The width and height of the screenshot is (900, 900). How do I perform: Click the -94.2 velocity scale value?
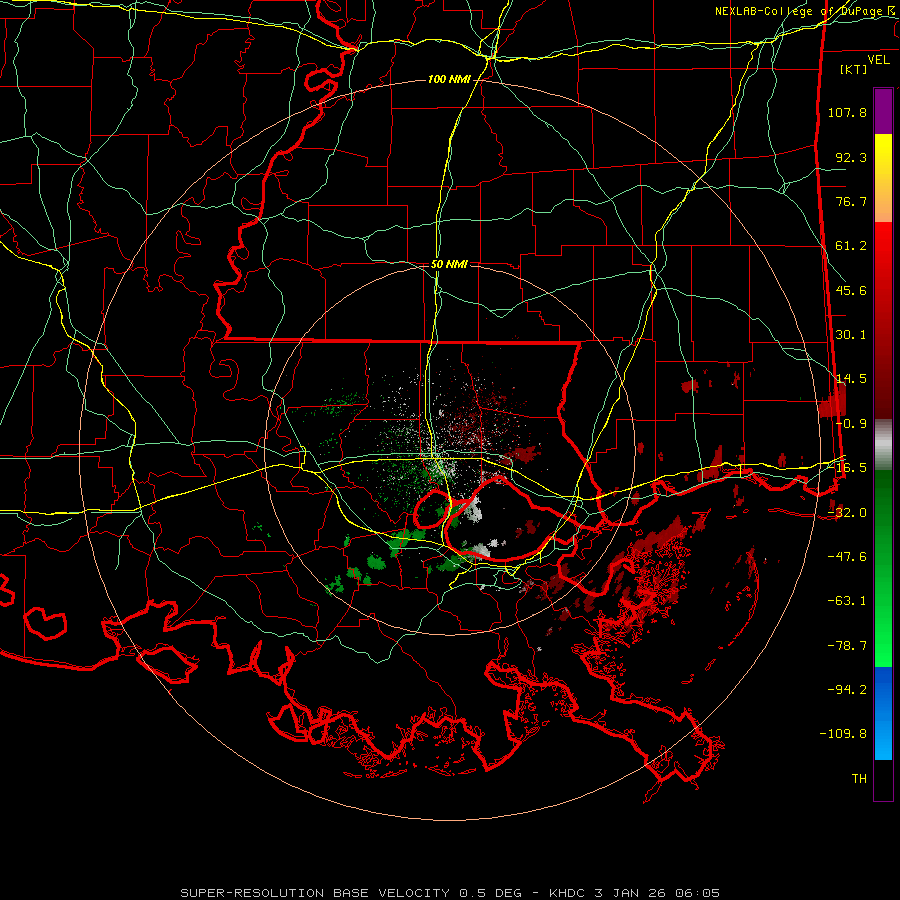(x=847, y=690)
